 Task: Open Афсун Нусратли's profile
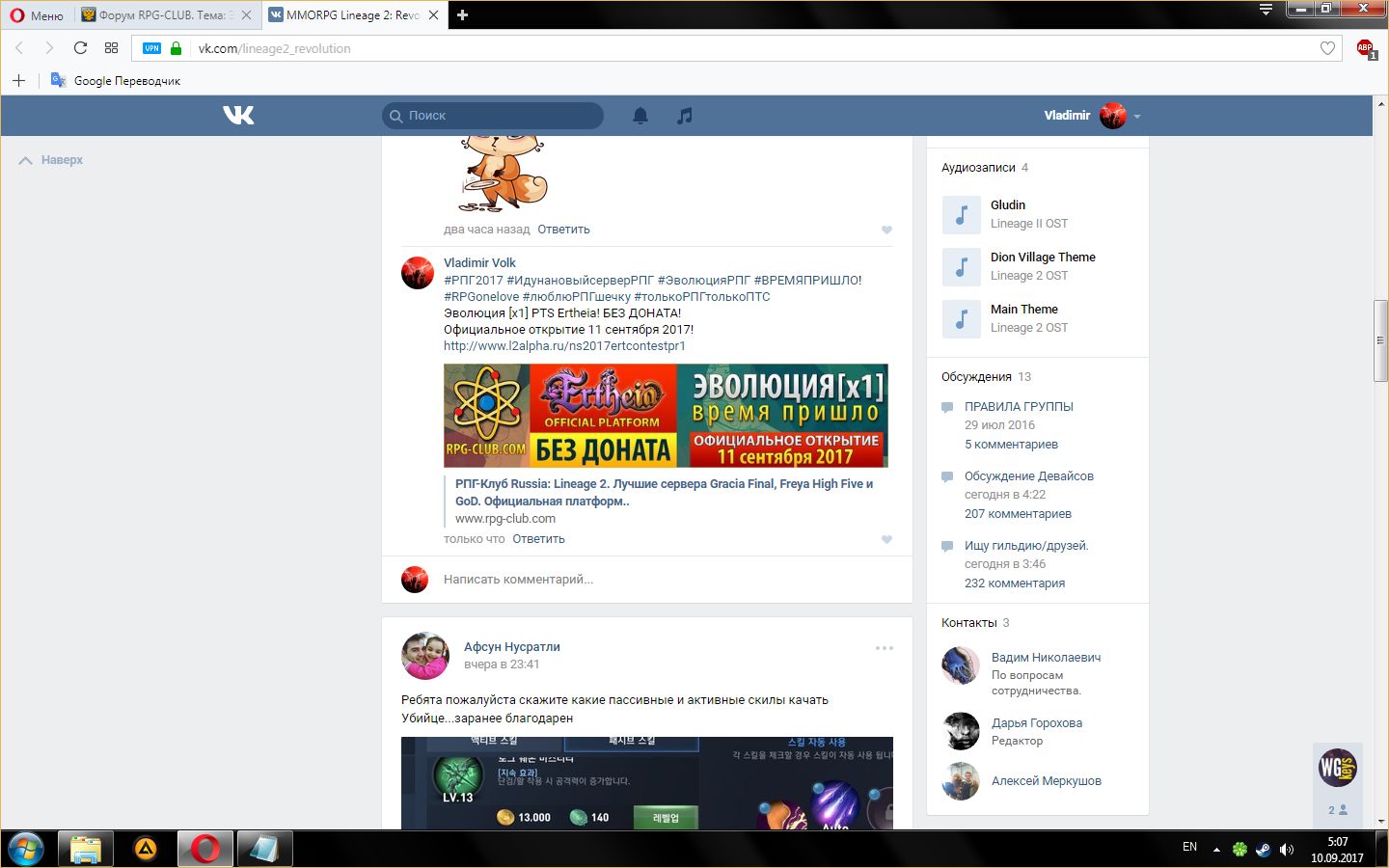(511, 646)
